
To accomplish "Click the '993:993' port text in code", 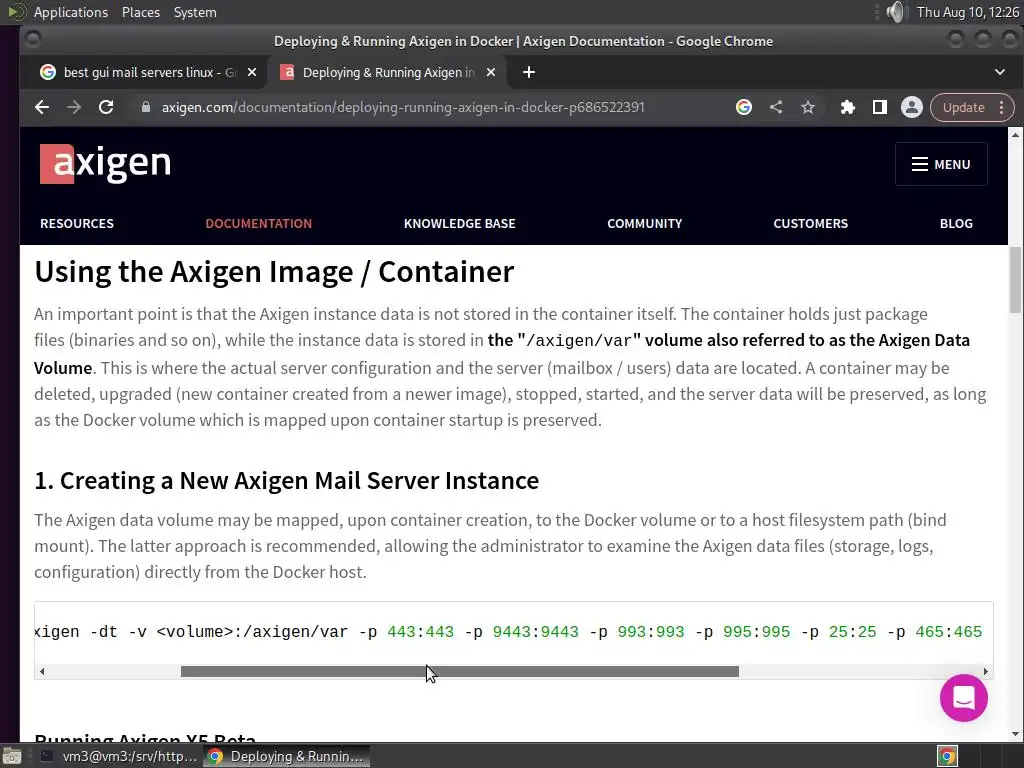I will pos(651,632).
